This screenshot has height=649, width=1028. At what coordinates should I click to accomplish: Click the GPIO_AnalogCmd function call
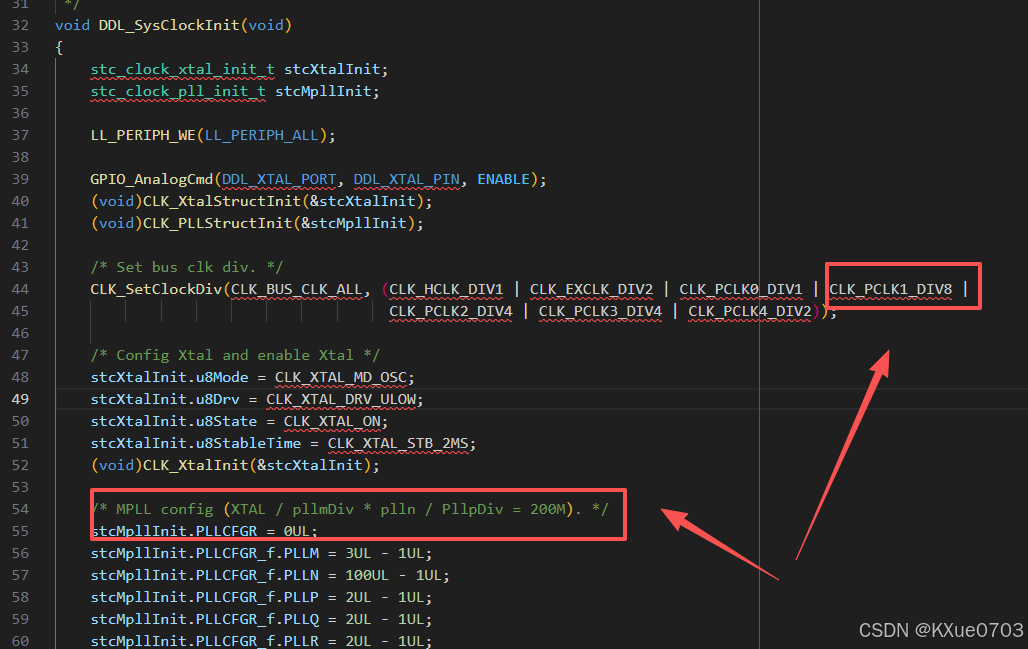click(x=151, y=180)
